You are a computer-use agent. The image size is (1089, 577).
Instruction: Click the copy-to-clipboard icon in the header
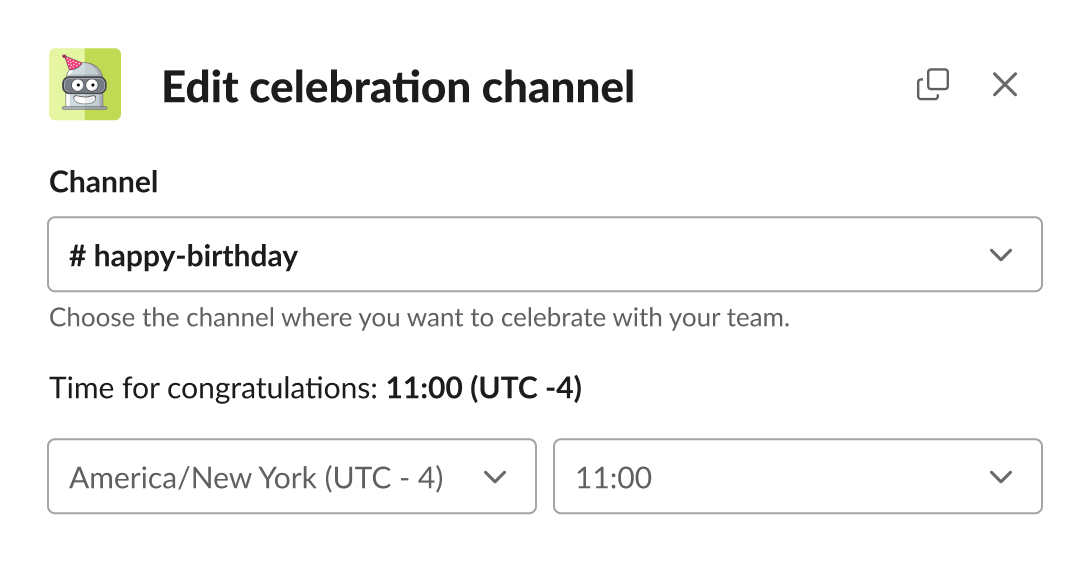[x=933, y=85]
